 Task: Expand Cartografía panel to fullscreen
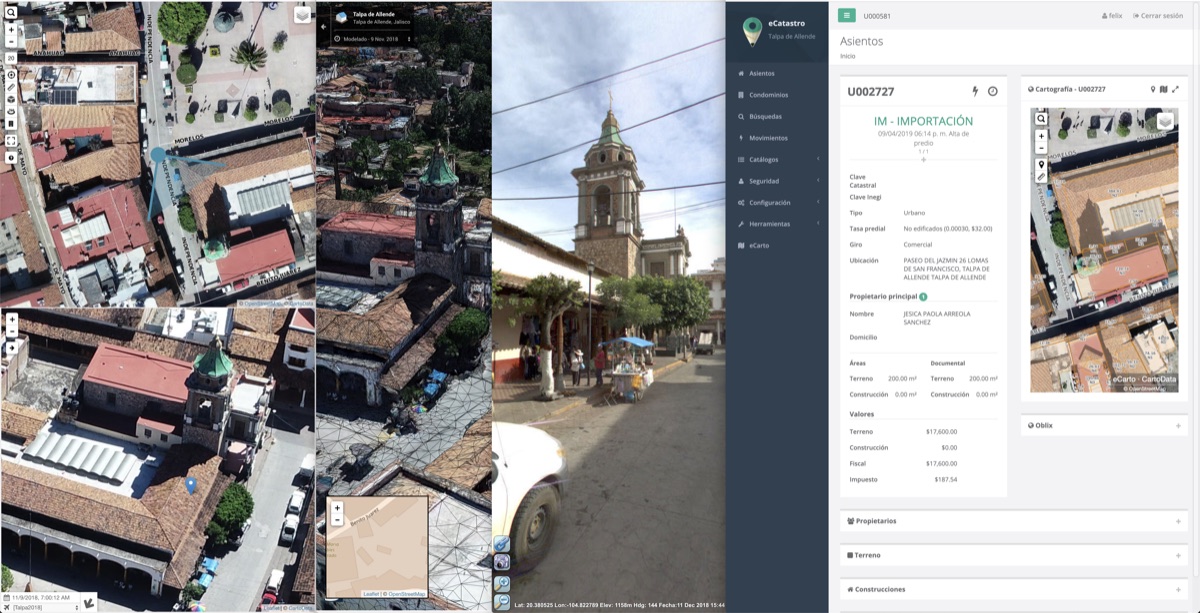tap(1175, 89)
